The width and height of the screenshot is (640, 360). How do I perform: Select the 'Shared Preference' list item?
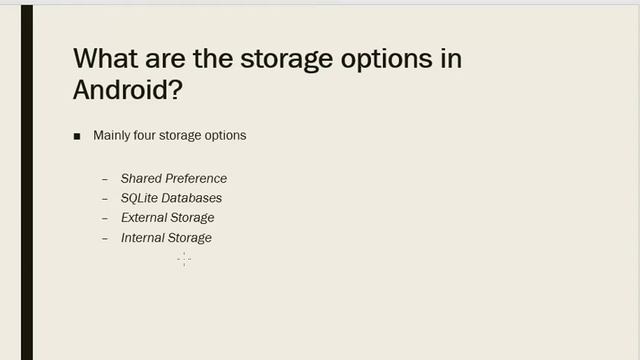coord(174,179)
